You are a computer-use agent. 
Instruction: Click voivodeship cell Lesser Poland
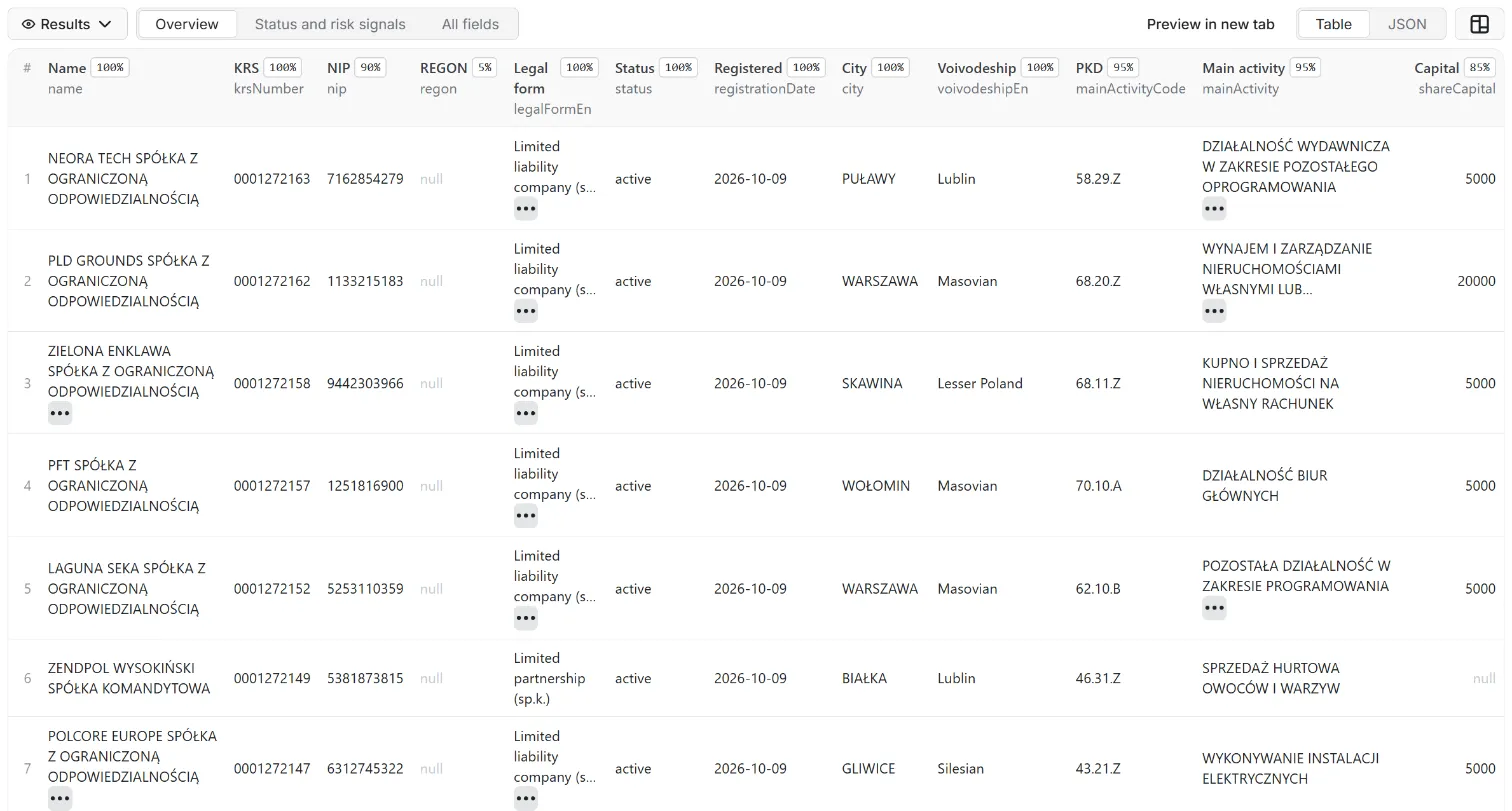[x=980, y=383]
